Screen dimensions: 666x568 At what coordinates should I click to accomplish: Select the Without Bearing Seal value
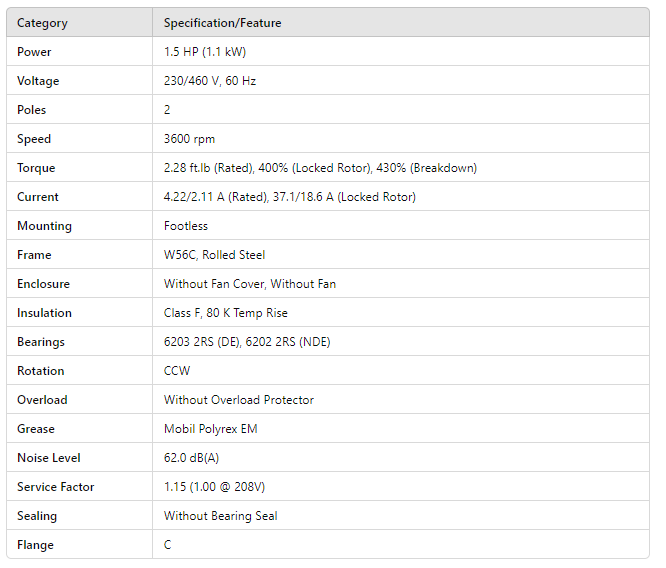(x=220, y=516)
